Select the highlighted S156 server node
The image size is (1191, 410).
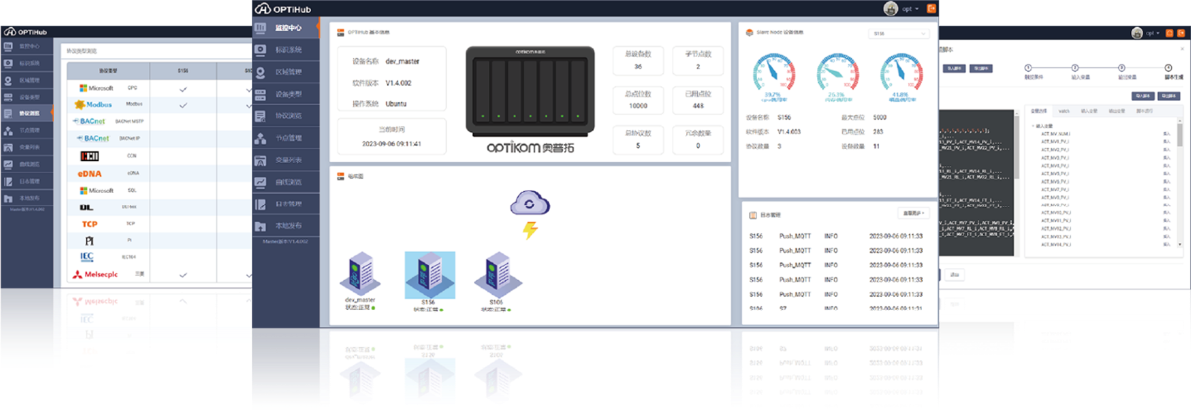click(430, 273)
